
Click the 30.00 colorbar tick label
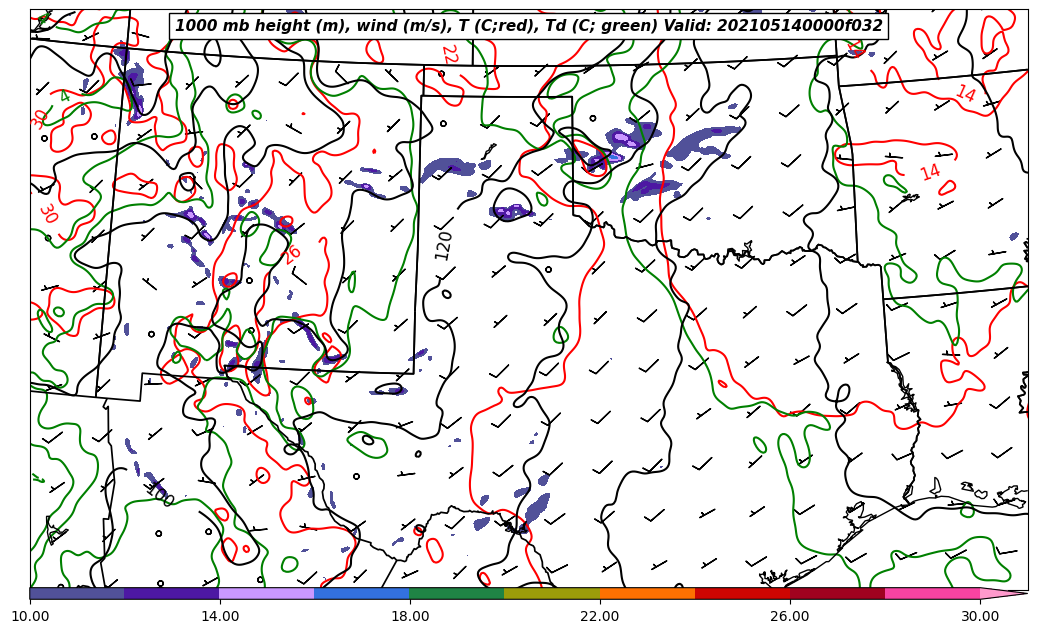coord(980,616)
